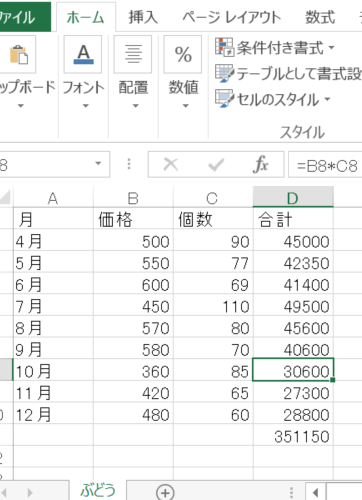The height and width of the screenshot is (500, 362).
Task: Go to the previous sheet tab arrow
Action: point(4,492)
